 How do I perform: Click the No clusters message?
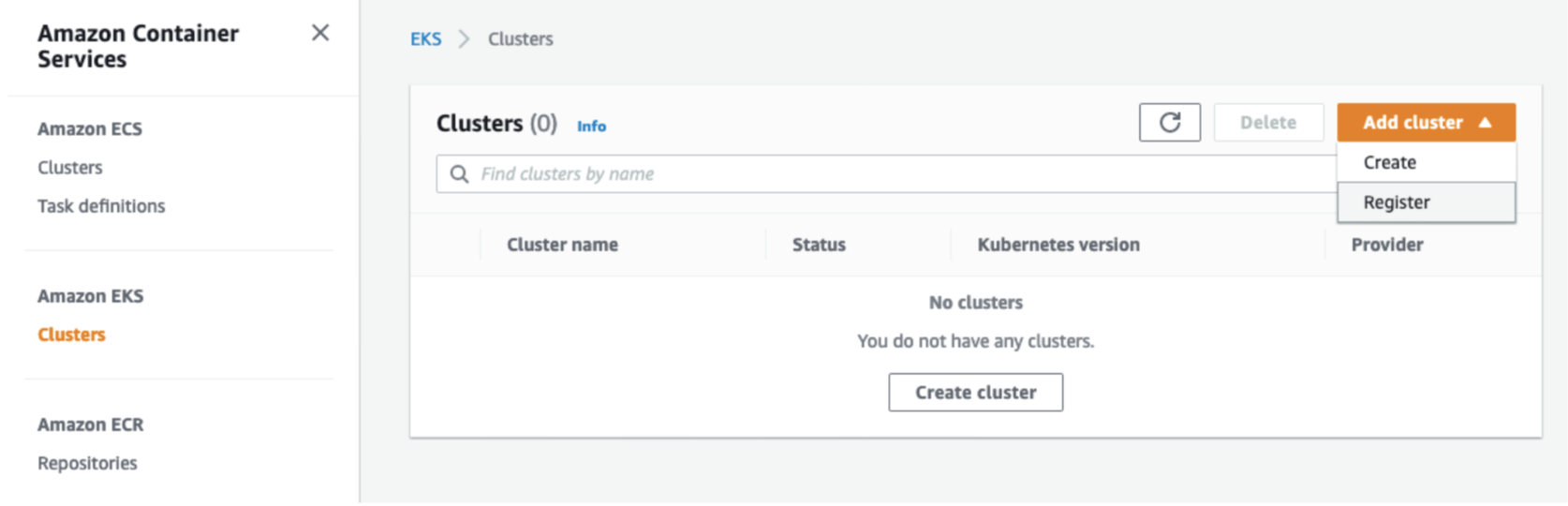(x=975, y=303)
